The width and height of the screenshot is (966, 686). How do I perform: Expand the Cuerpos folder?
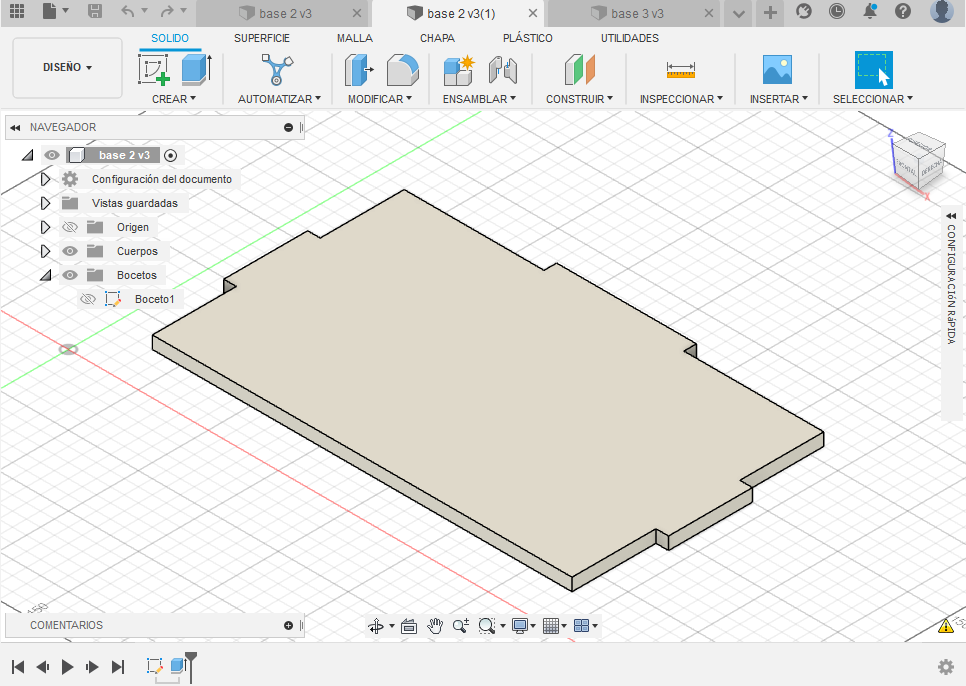[x=45, y=251]
